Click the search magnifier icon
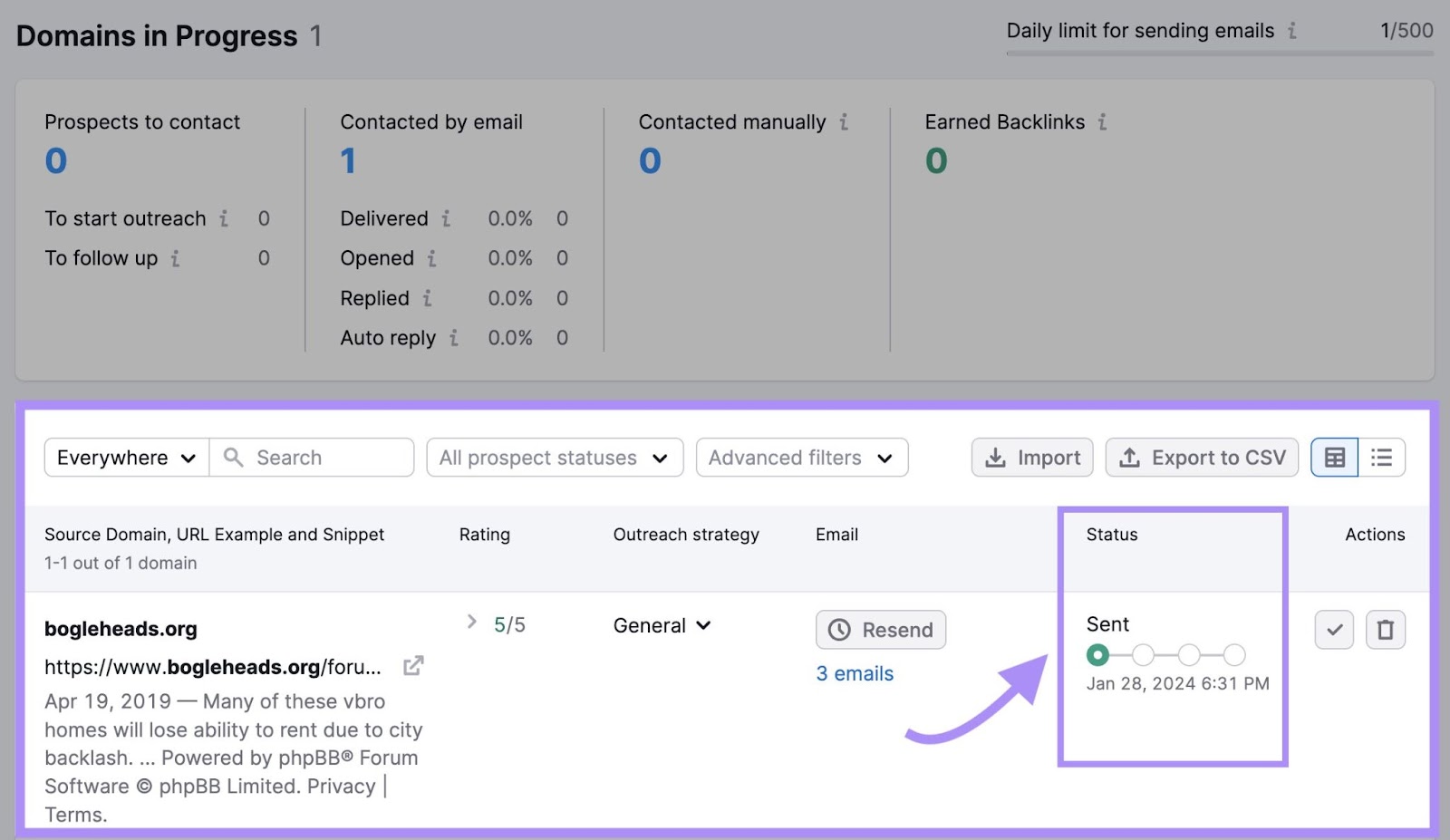Viewport: 1450px width, 840px height. click(233, 458)
